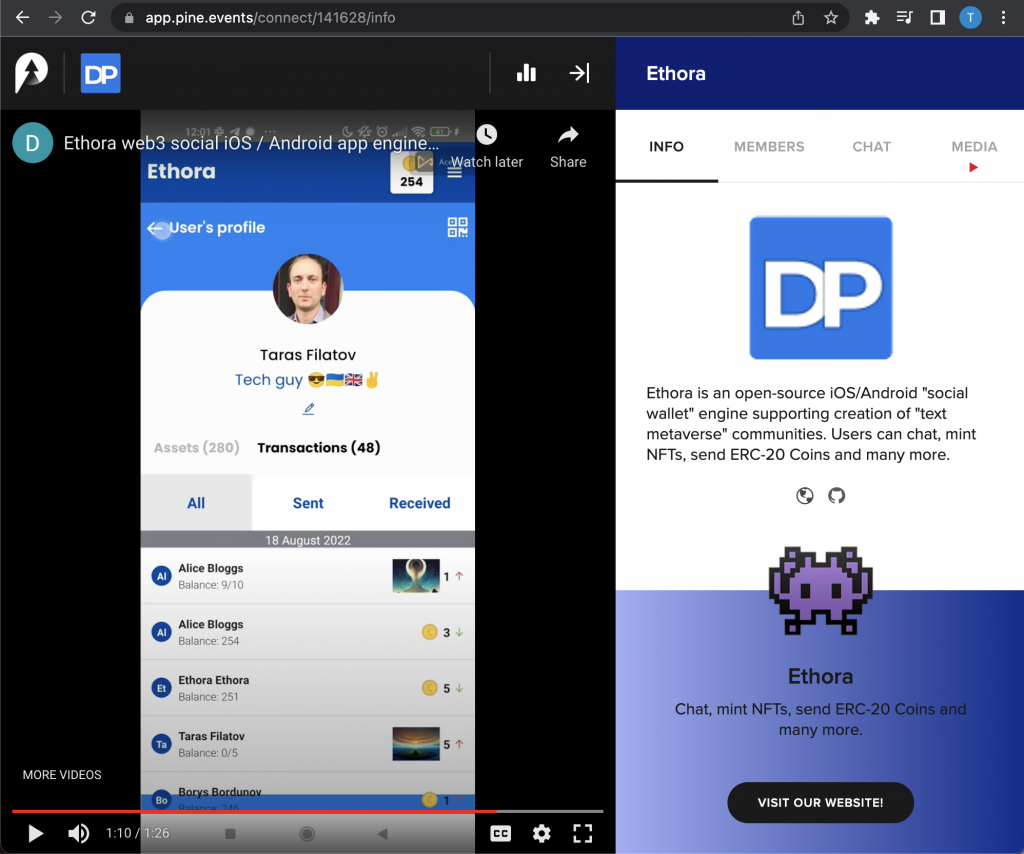Open the bar chart stats icon
The width and height of the screenshot is (1024, 854).
[x=526, y=73]
